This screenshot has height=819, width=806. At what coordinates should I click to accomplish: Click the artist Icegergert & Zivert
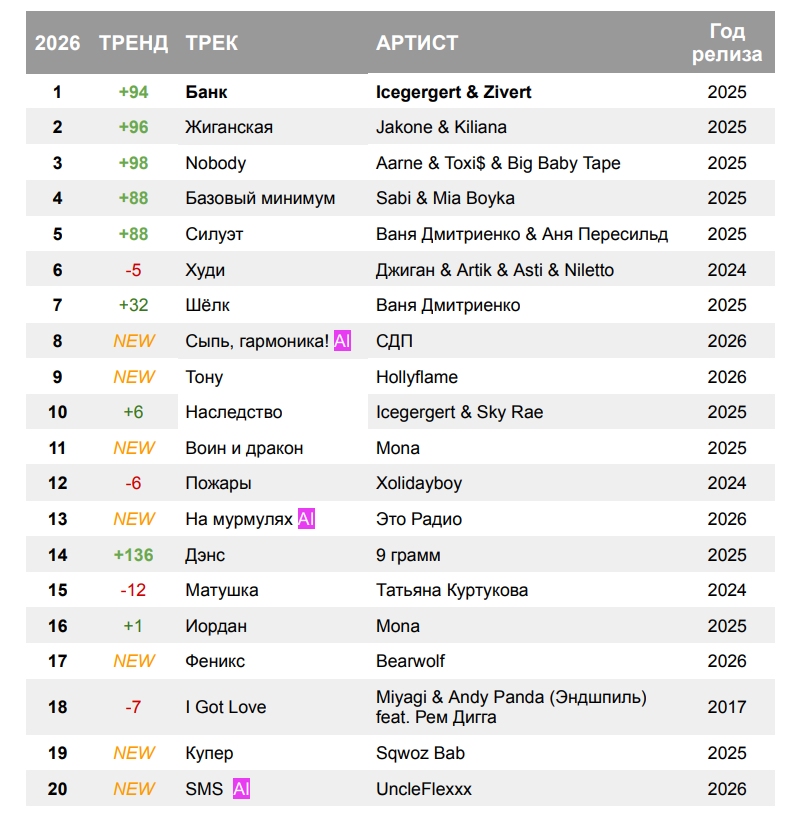tap(453, 92)
